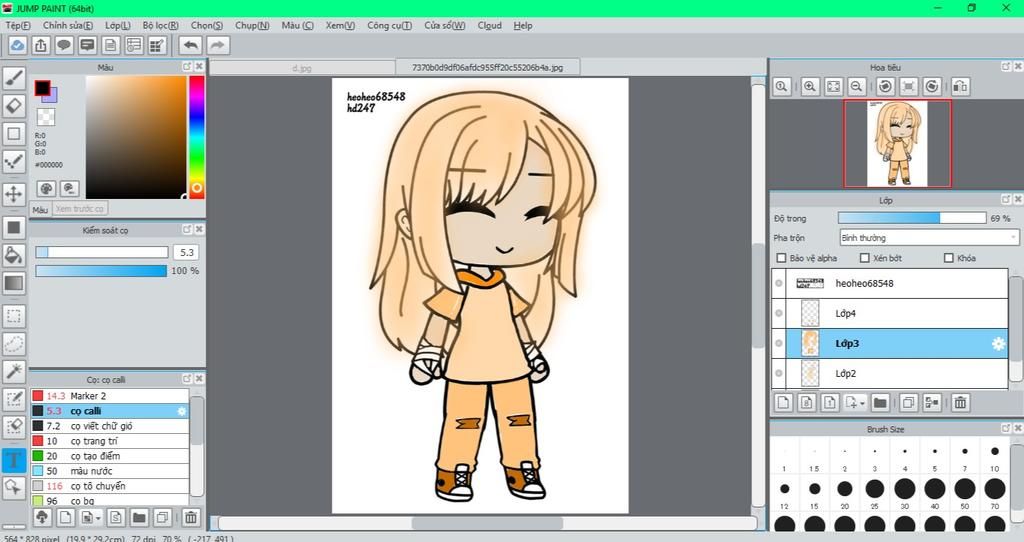The width and height of the screenshot is (1024, 542).
Task: Choose the Move tool
Action: 14,193
